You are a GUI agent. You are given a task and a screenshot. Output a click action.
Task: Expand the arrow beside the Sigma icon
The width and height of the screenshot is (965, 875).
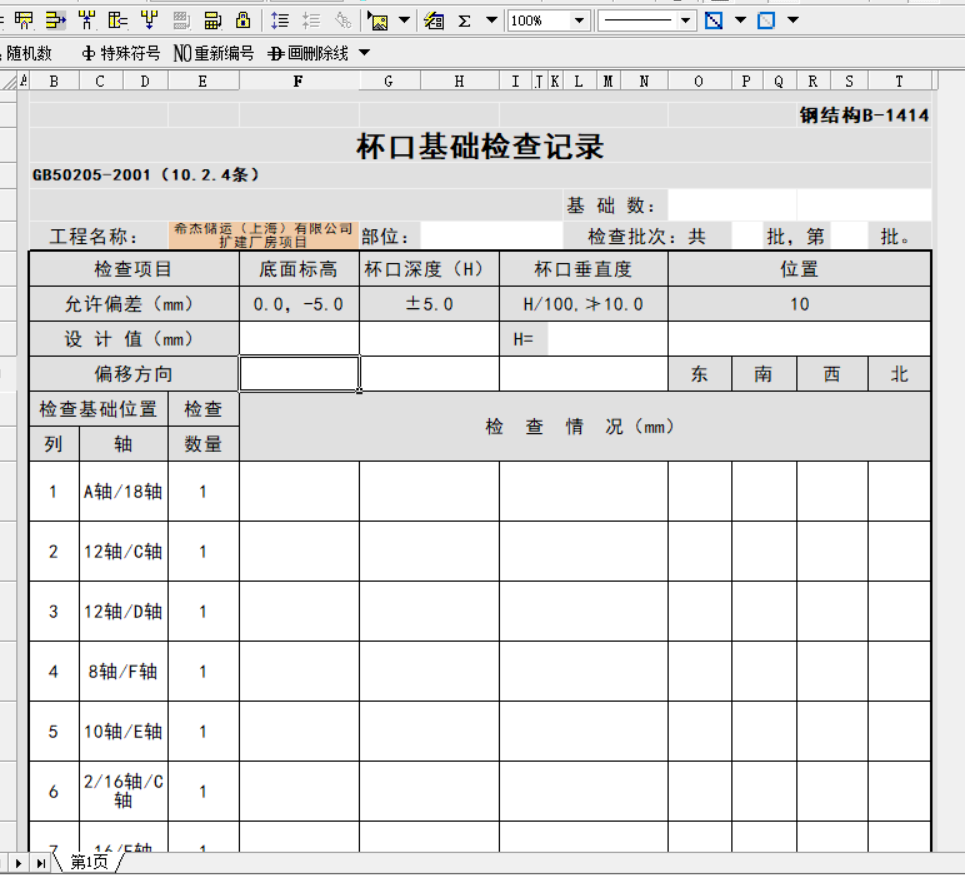(x=491, y=20)
